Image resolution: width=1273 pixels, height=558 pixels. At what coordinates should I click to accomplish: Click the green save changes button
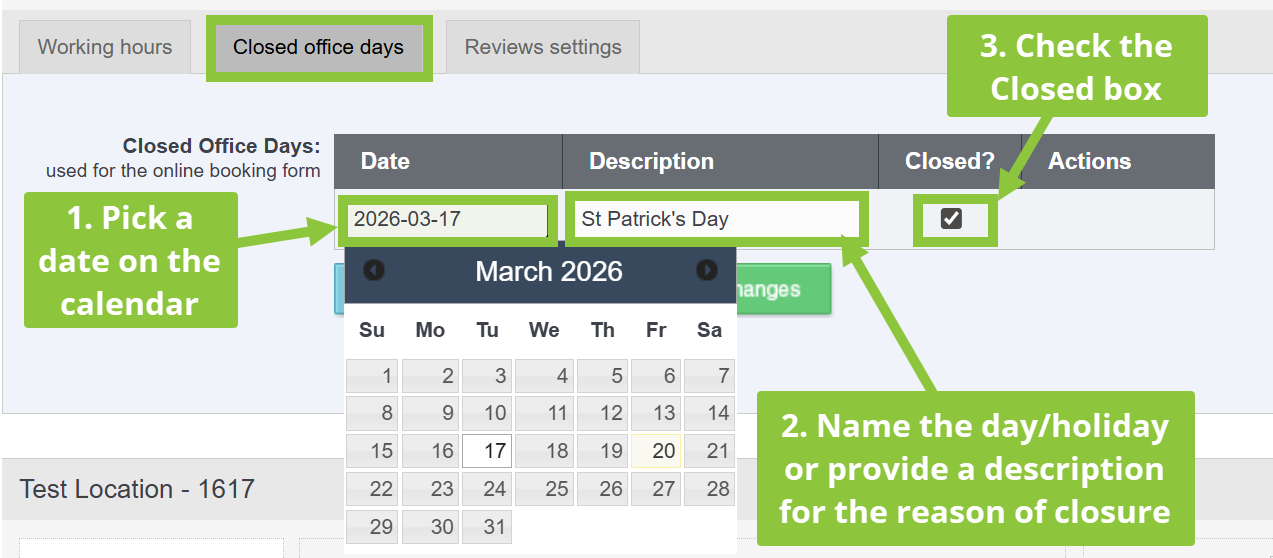[x=782, y=290]
